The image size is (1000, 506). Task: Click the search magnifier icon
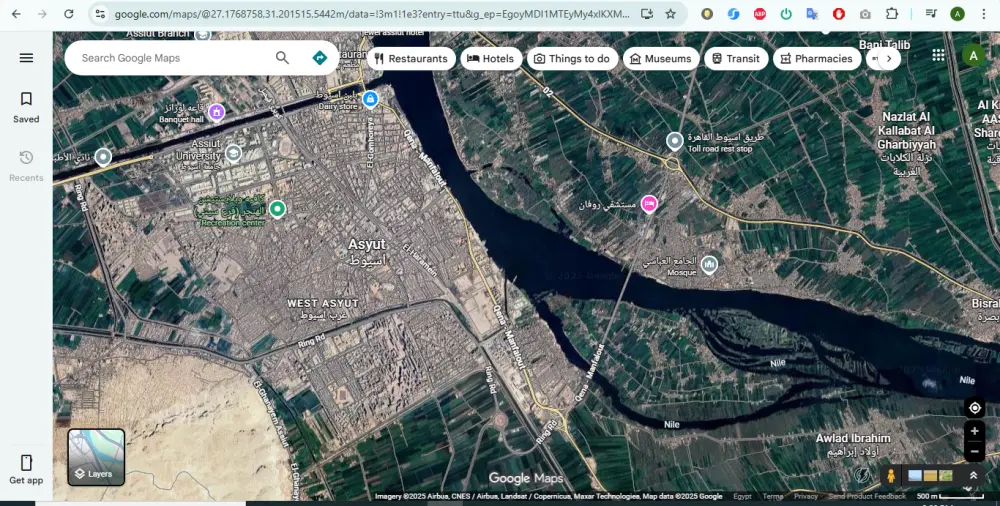coord(283,58)
